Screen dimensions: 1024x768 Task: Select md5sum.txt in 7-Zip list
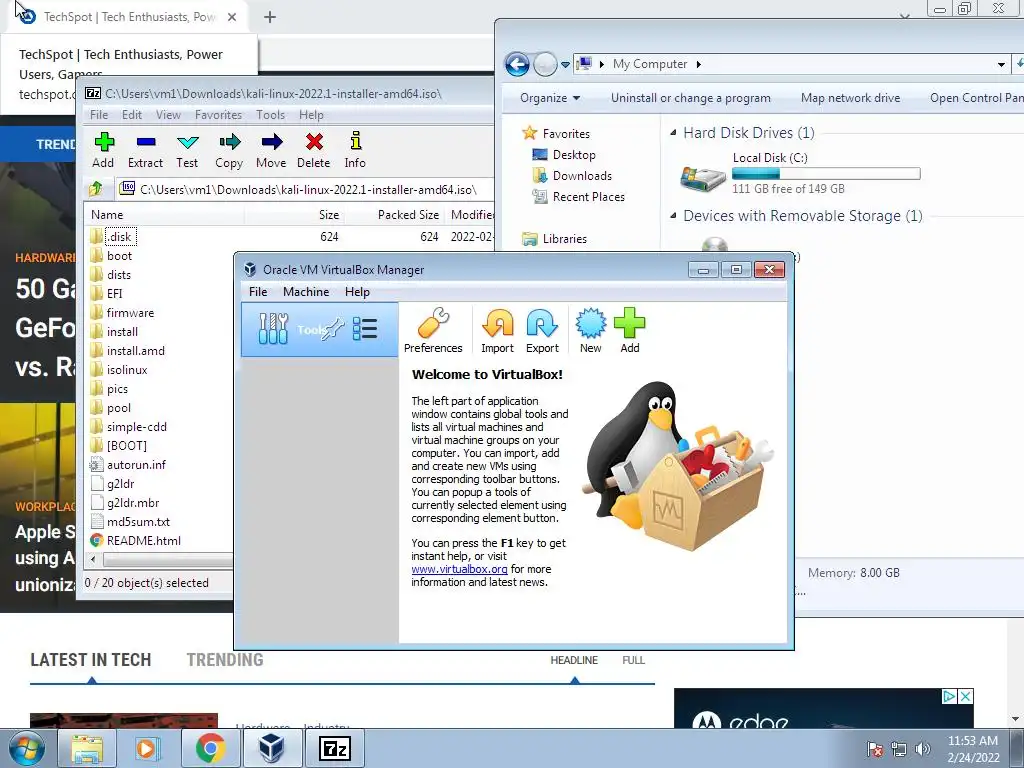(138, 522)
